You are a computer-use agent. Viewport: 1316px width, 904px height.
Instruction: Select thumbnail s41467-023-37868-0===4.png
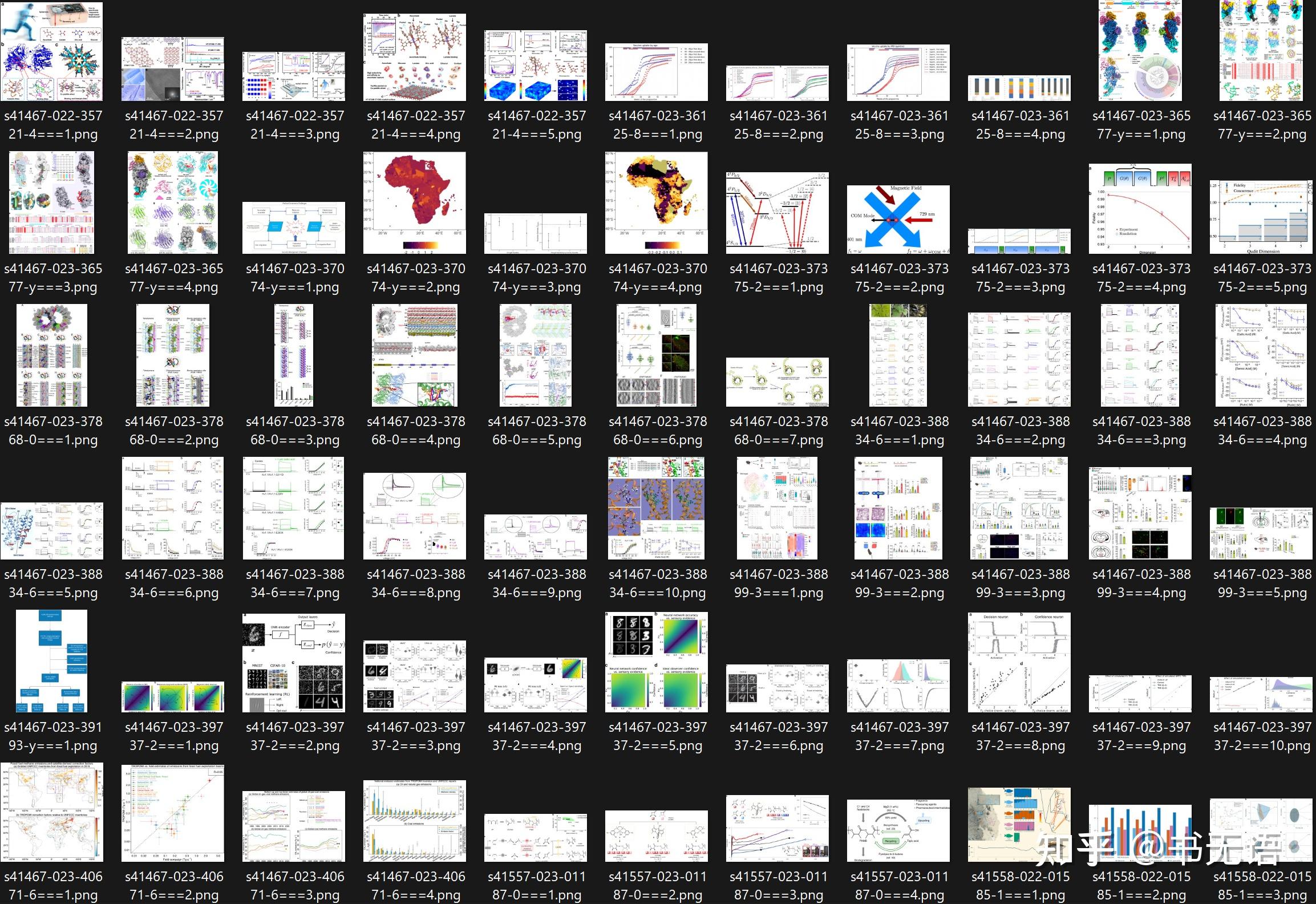coord(415,355)
